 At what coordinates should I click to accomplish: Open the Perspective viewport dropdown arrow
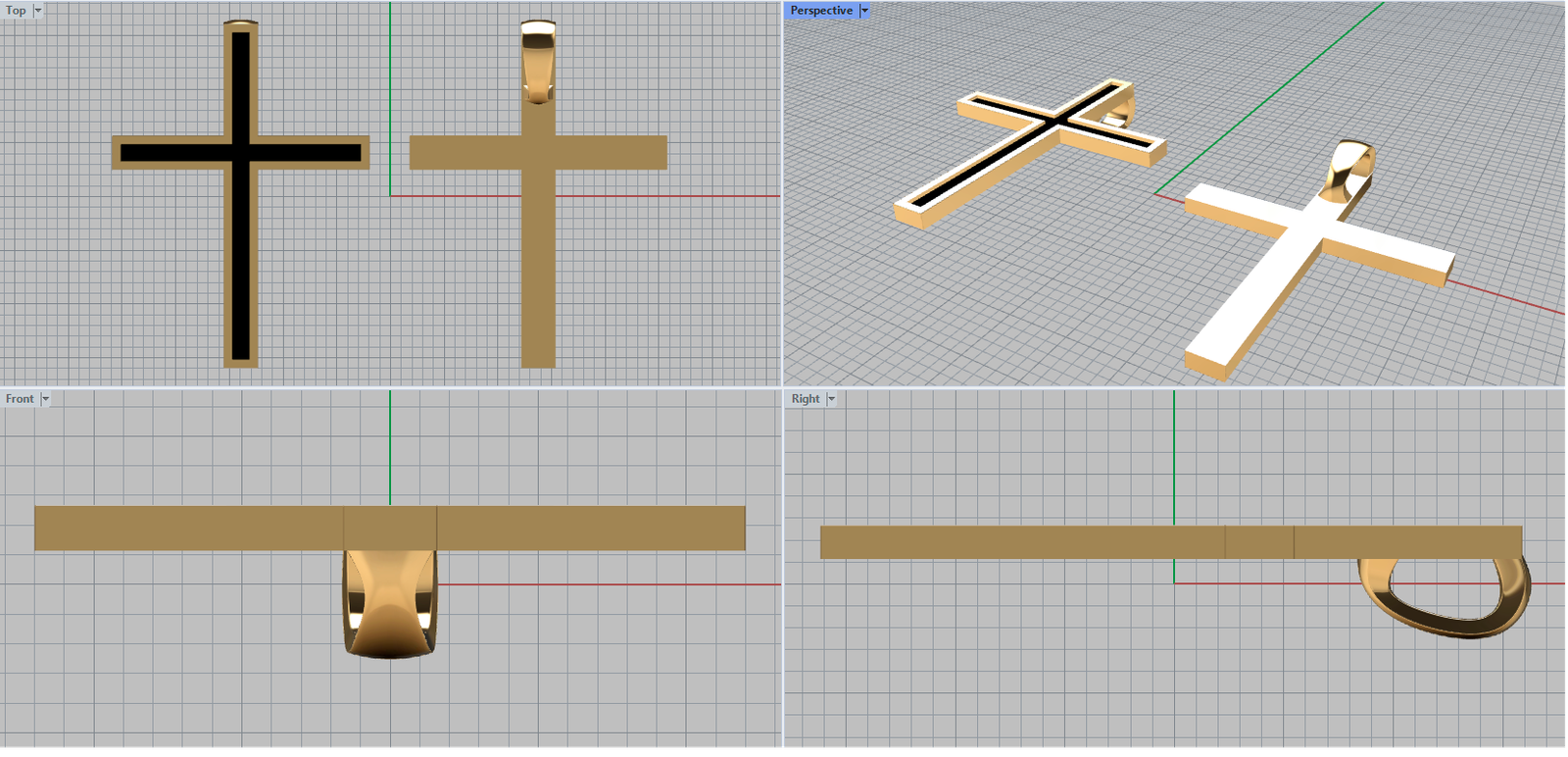pyautogui.click(x=864, y=11)
